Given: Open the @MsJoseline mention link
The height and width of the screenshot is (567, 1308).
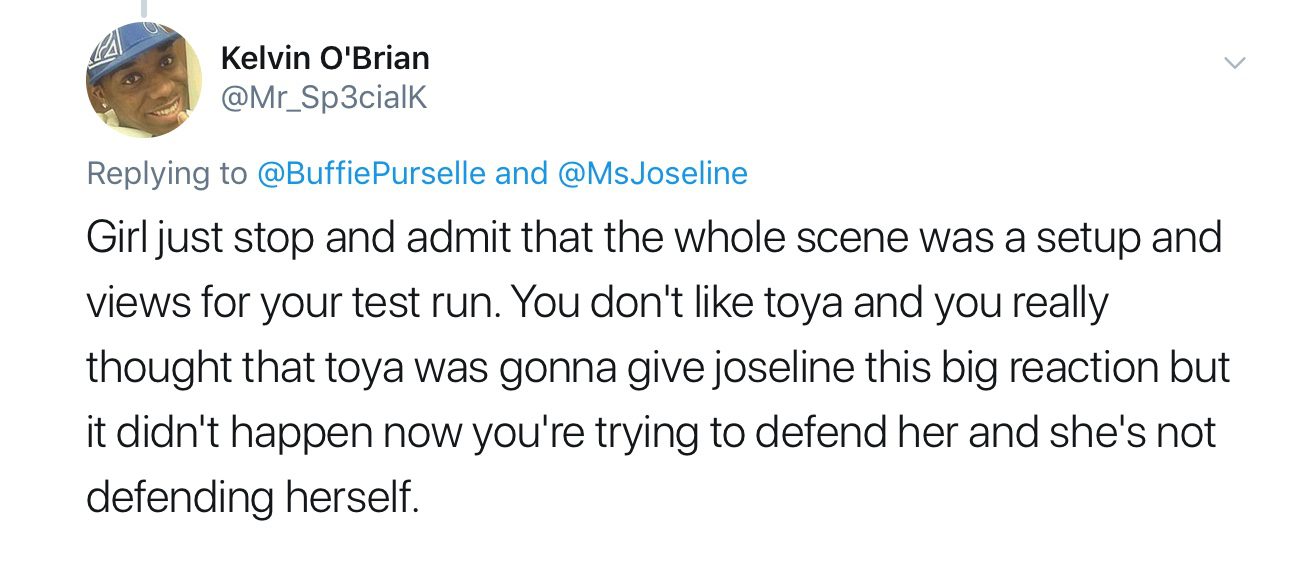Looking at the screenshot, I should 648,173.
